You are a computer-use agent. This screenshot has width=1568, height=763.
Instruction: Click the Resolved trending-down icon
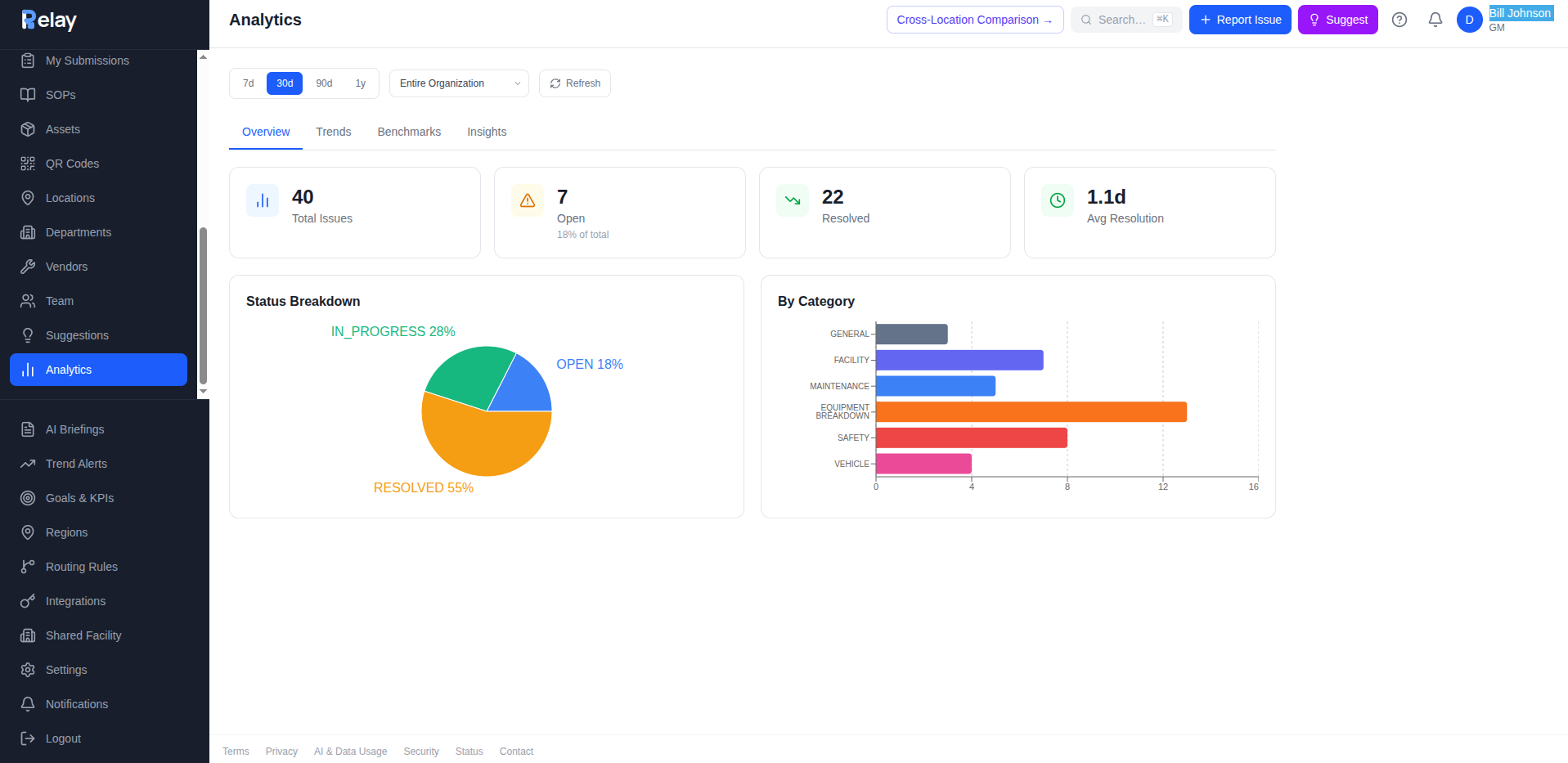click(x=793, y=200)
